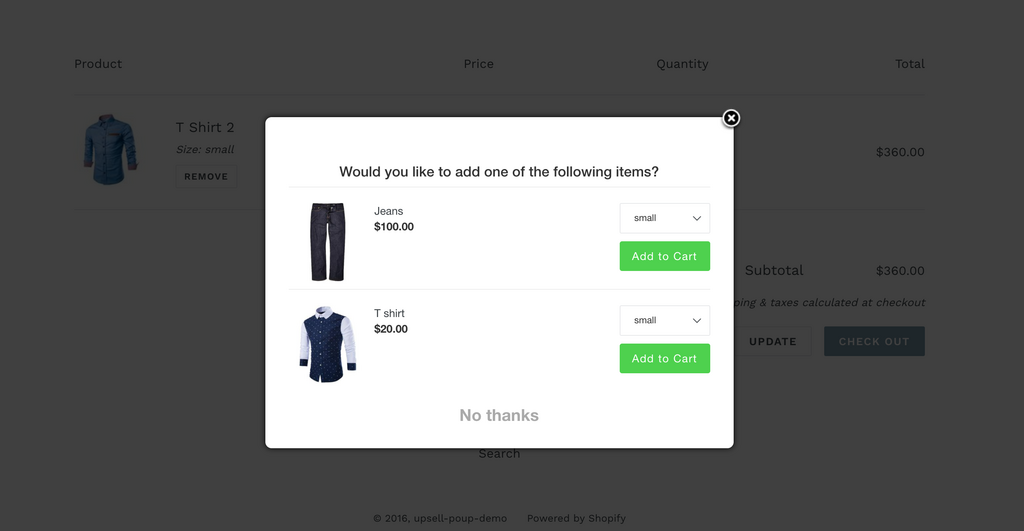
Task: Open the T Shirt 2 product title
Action: pyautogui.click(x=205, y=127)
